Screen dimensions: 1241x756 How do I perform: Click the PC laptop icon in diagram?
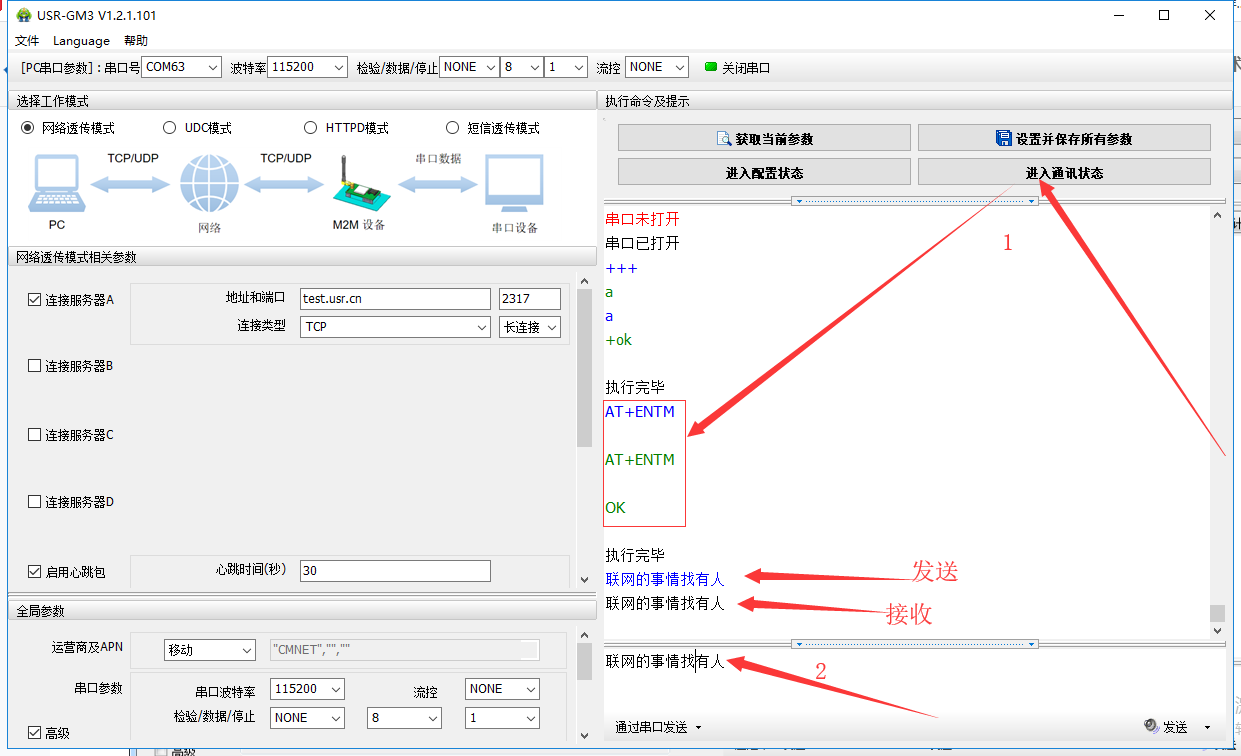tap(56, 183)
